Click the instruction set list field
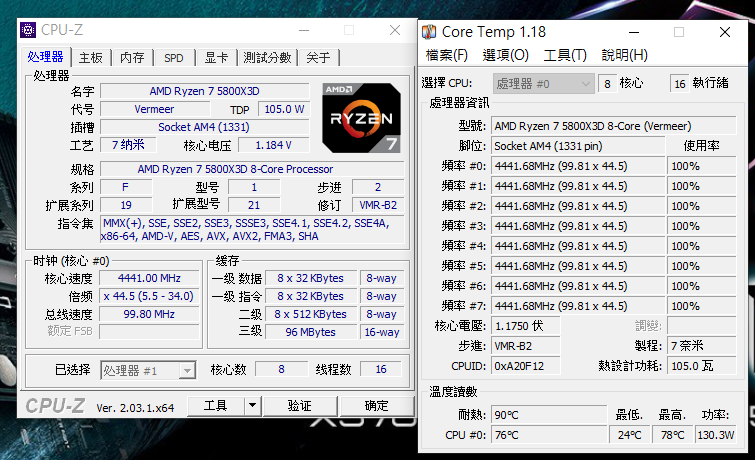Viewport: 755px width, 460px height. pos(252,230)
